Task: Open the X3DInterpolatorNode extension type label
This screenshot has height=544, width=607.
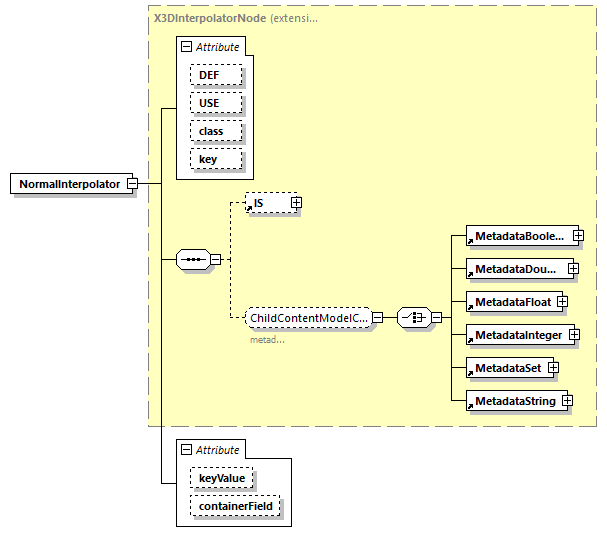Action: (235, 18)
